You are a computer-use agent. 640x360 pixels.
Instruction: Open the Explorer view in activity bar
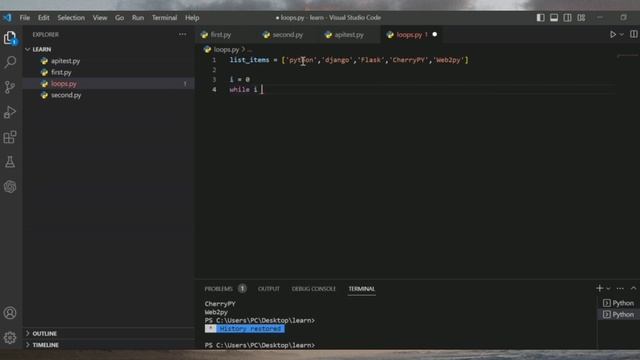pyautogui.click(x=10, y=38)
